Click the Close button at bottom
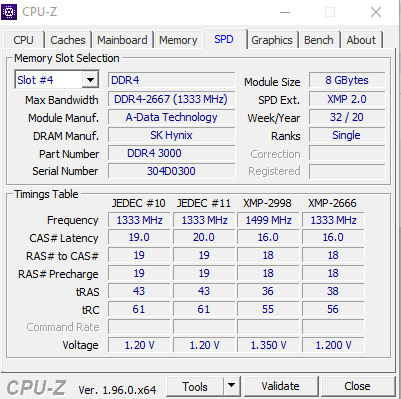 (x=357, y=386)
